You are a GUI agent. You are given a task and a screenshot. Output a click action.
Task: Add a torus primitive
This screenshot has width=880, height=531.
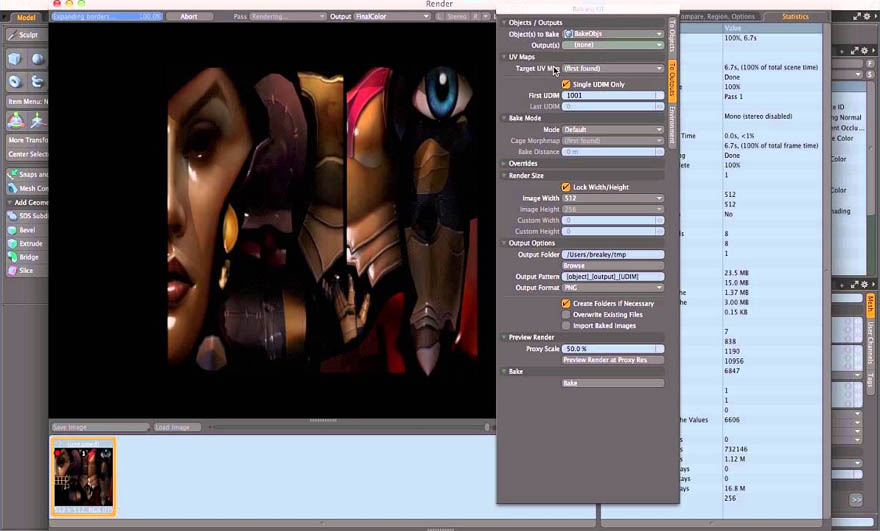pyautogui.click(x=15, y=81)
